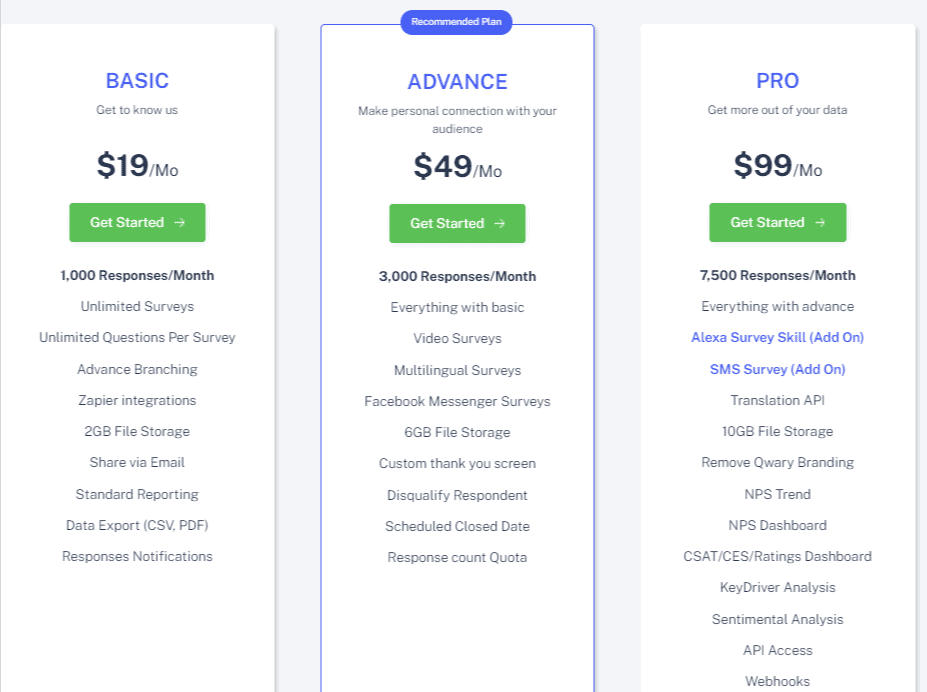
Task: Click the Facebook Messenger Surveys feature
Action: [457, 402]
